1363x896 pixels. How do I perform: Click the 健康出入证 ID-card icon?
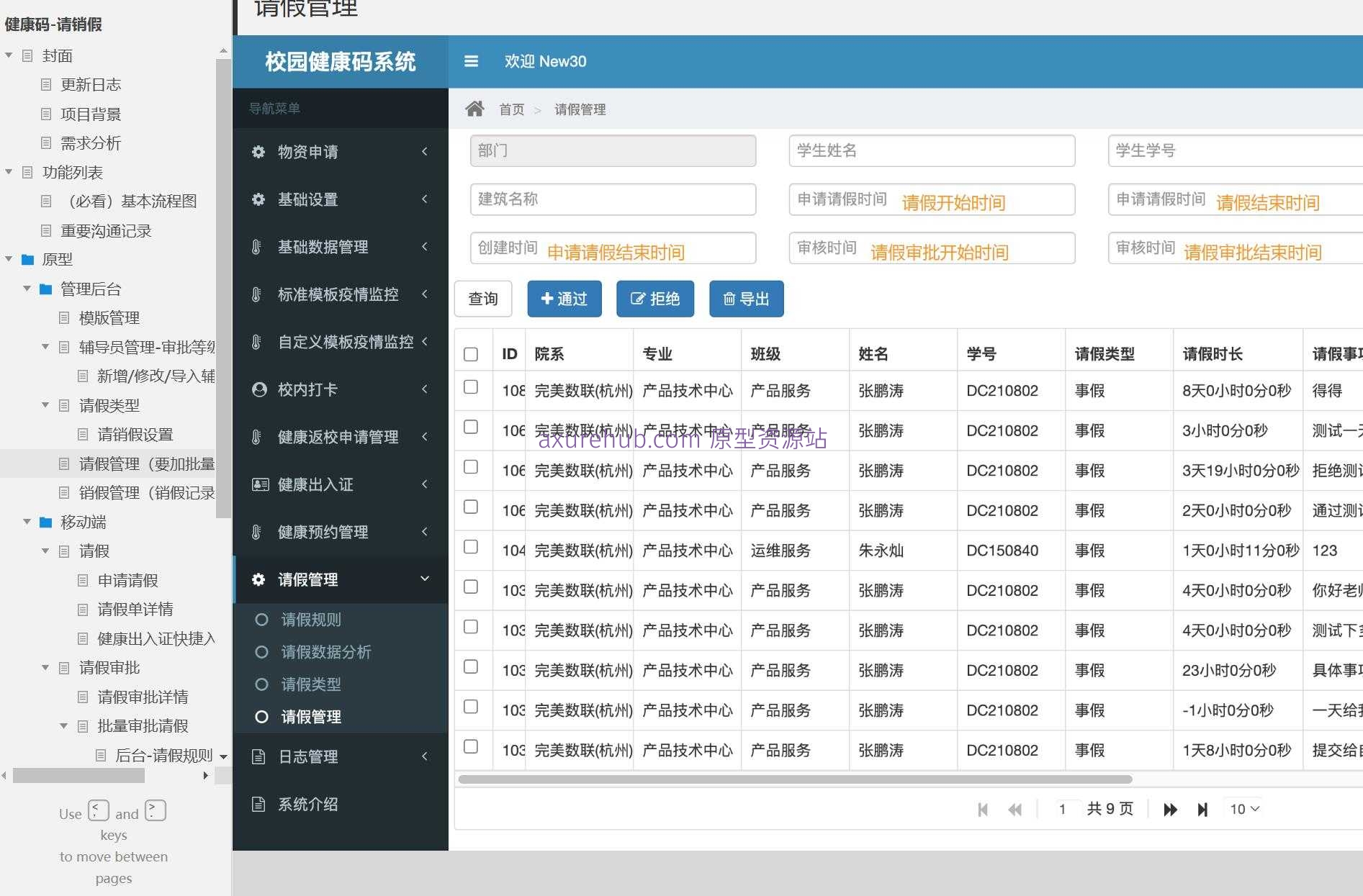coord(258,484)
